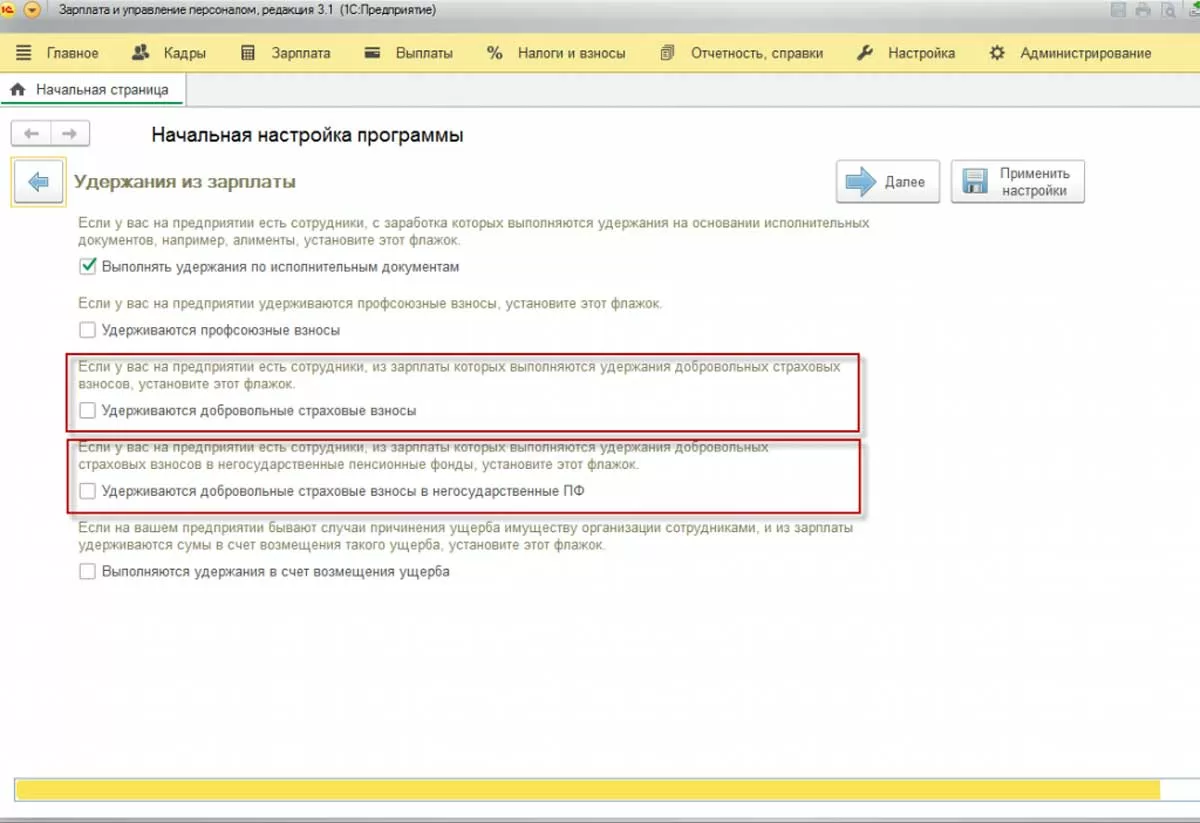
Task: Click the description about причинения ущерба имуществу
Action: [x=465, y=537]
